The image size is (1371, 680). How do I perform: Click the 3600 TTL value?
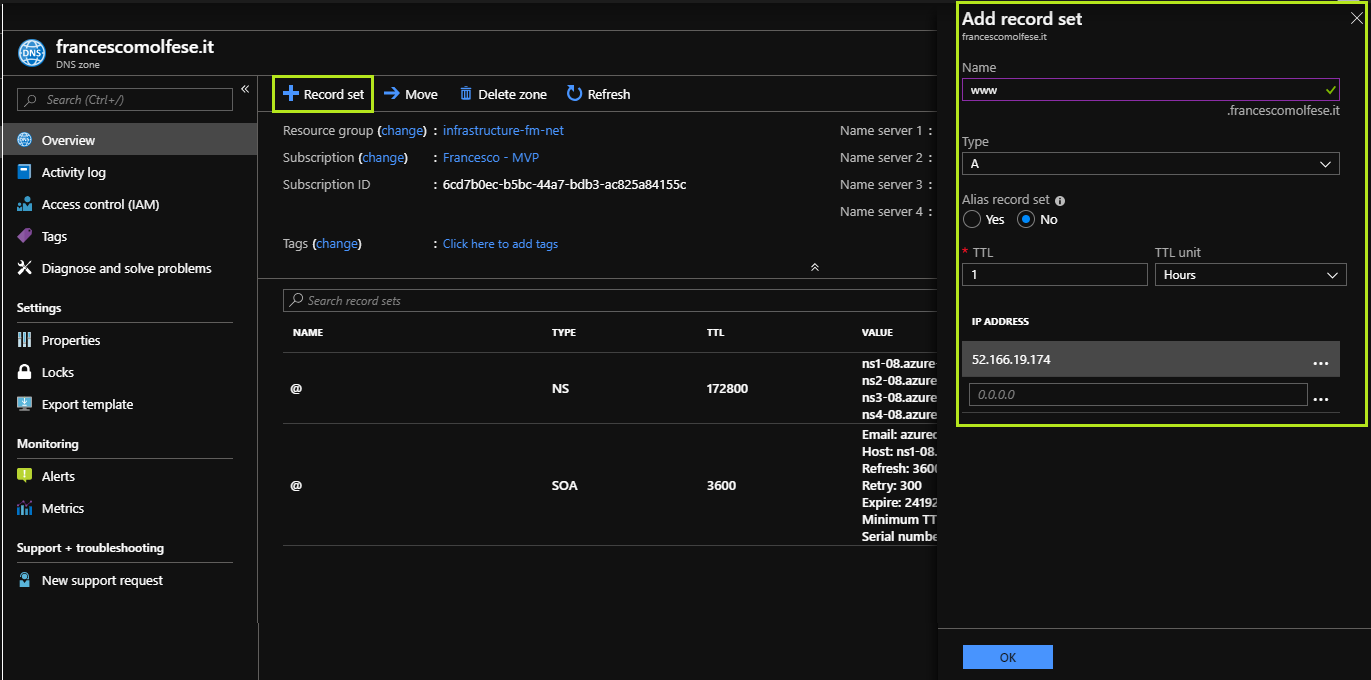pyautogui.click(x=721, y=485)
